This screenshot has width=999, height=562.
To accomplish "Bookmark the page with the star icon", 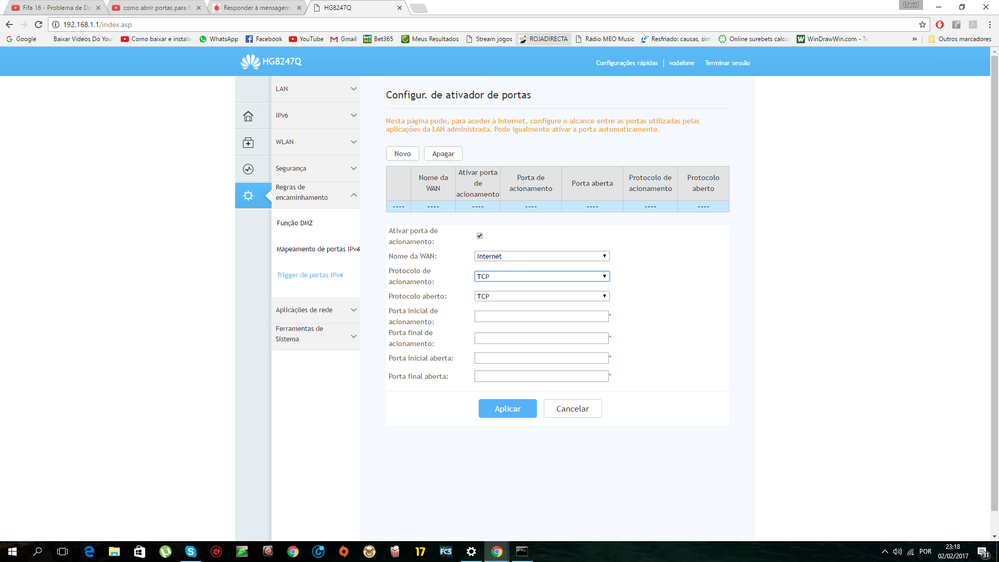I will point(922,24).
